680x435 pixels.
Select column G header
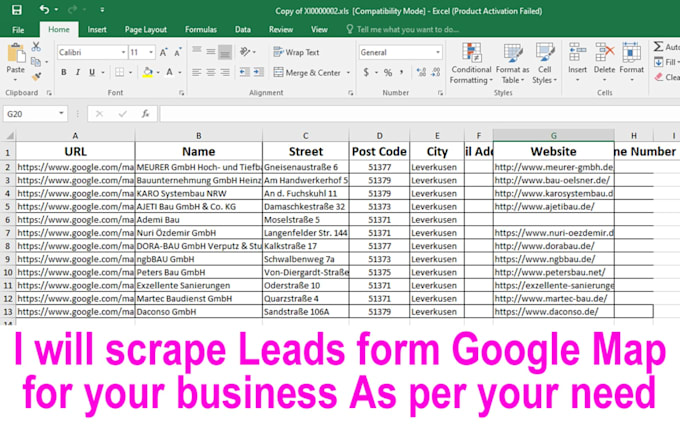point(553,136)
